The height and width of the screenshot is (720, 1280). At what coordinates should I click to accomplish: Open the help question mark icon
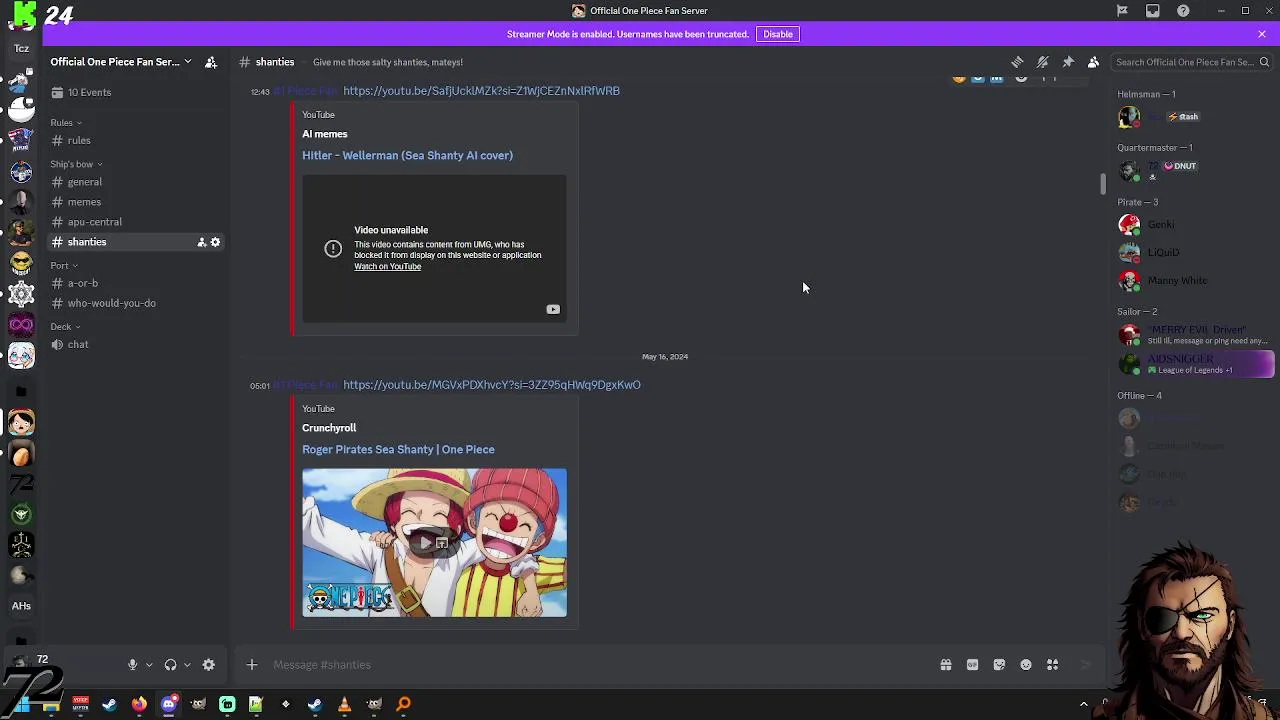coord(1183,11)
